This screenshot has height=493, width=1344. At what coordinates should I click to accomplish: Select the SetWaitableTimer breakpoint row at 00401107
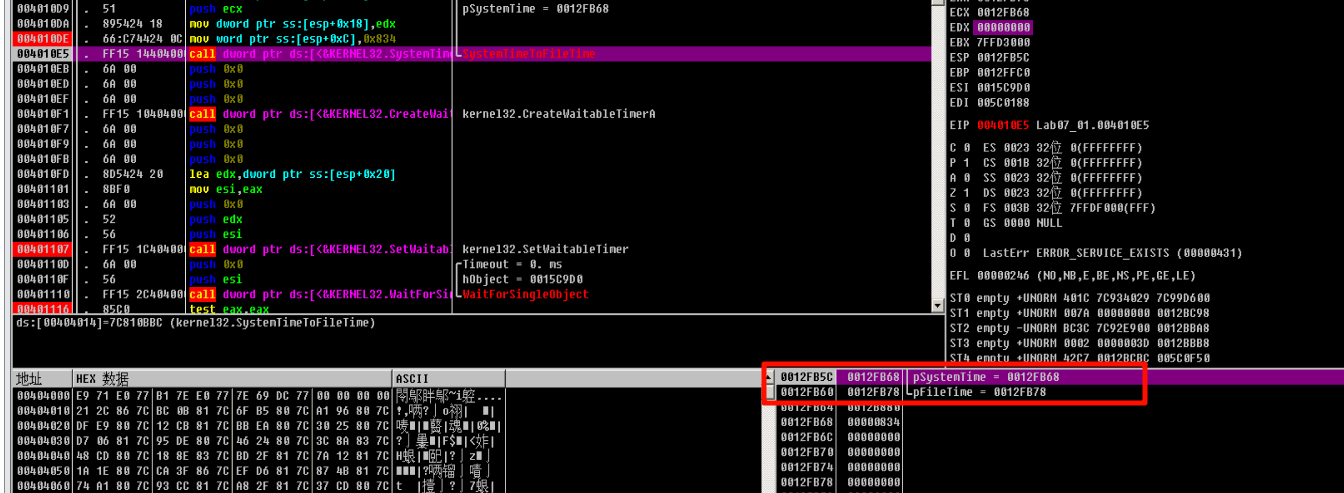pyautogui.click(x=472, y=249)
